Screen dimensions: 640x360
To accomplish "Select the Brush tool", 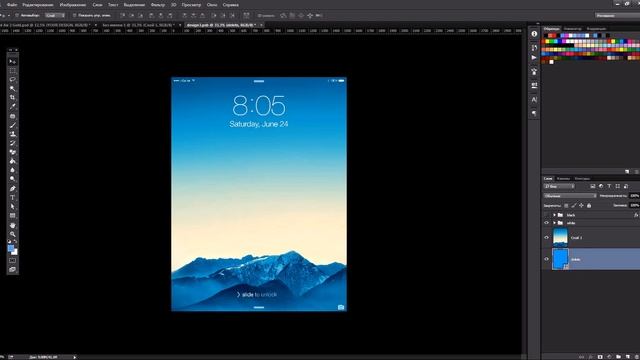I will point(13,125).
